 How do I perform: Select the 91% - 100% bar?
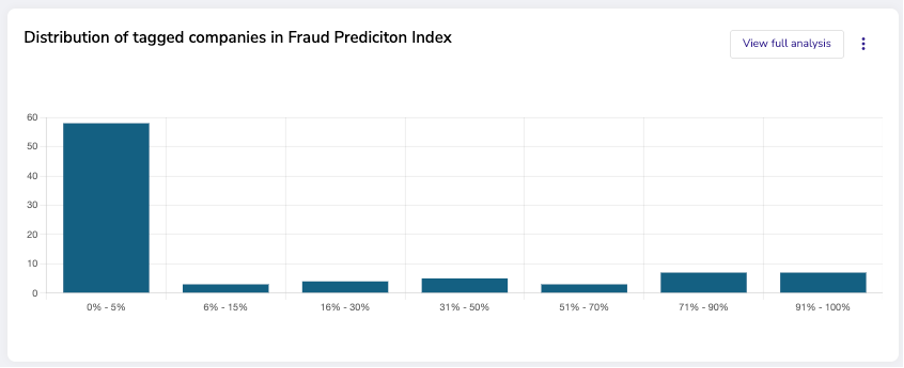coord(823,283)
